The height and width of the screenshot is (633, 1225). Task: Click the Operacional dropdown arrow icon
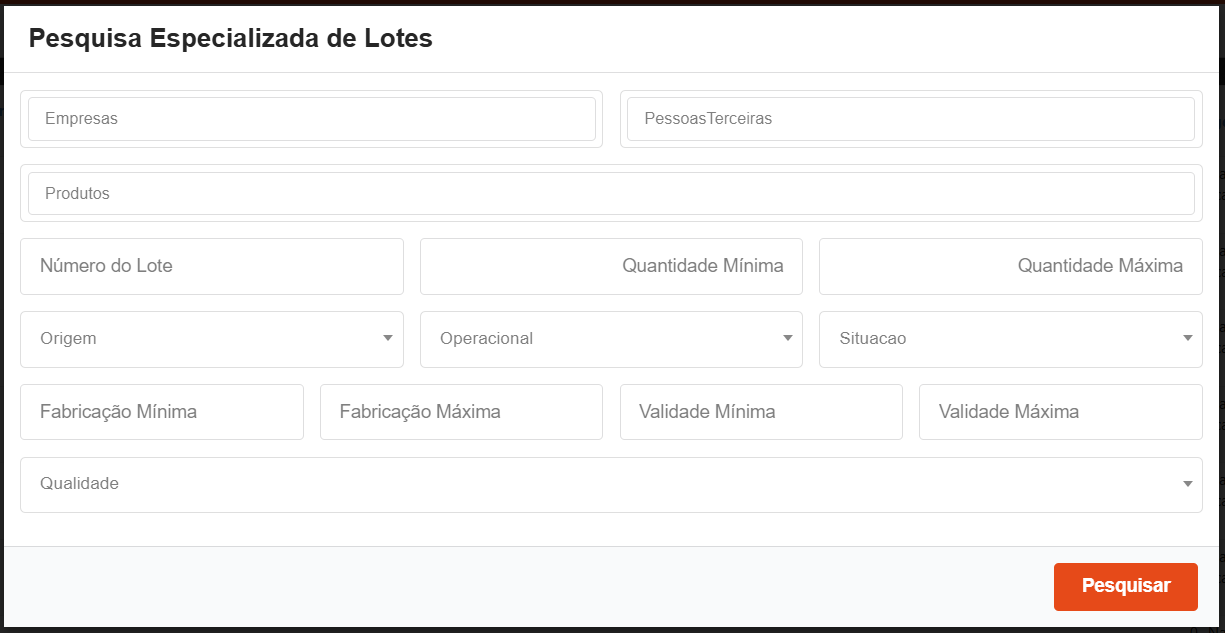click(788, 339)
